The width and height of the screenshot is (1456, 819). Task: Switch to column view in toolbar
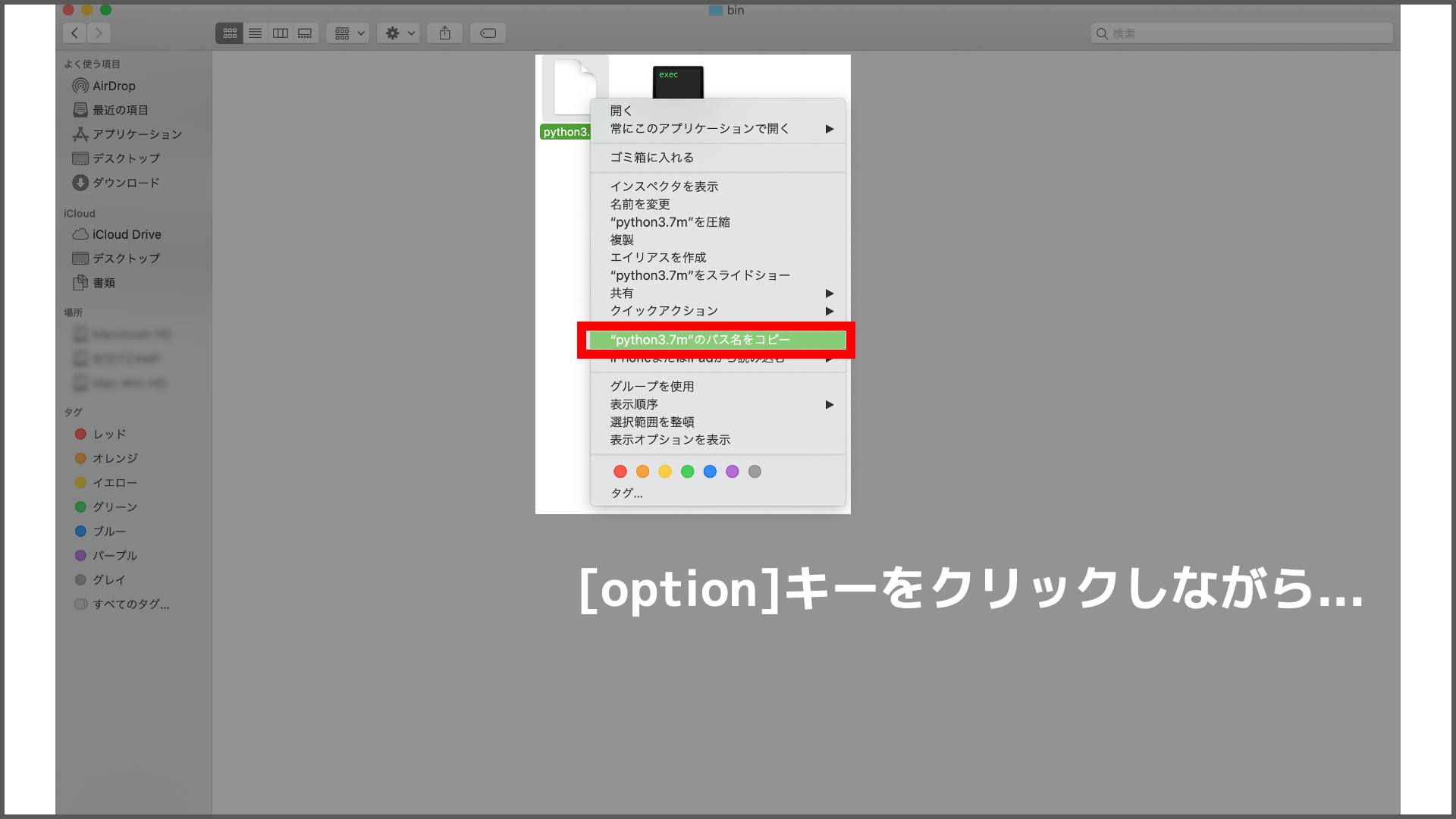pyautogui.click(x=280, y=33)
